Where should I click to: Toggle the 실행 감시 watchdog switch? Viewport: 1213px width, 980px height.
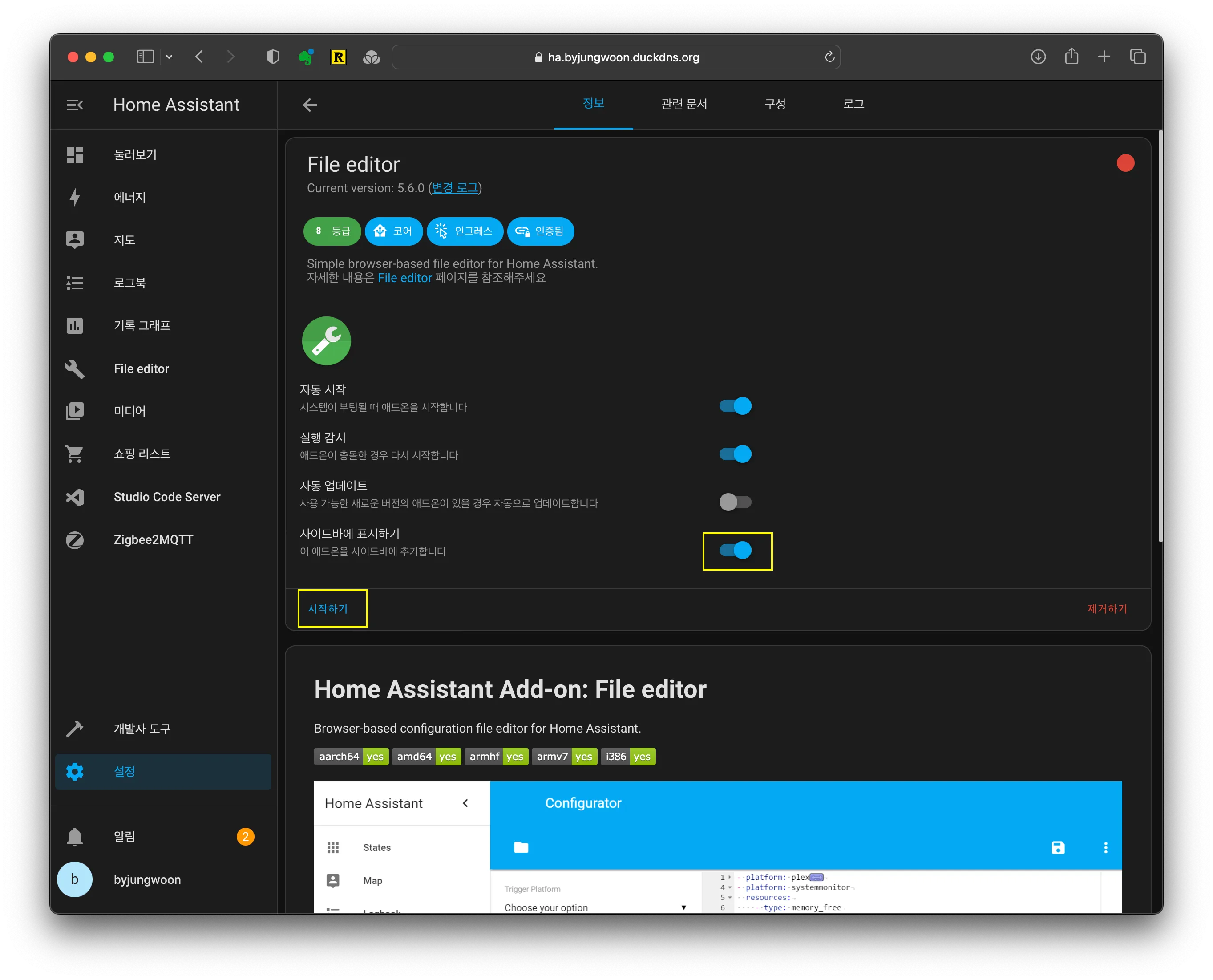point(735,454)
